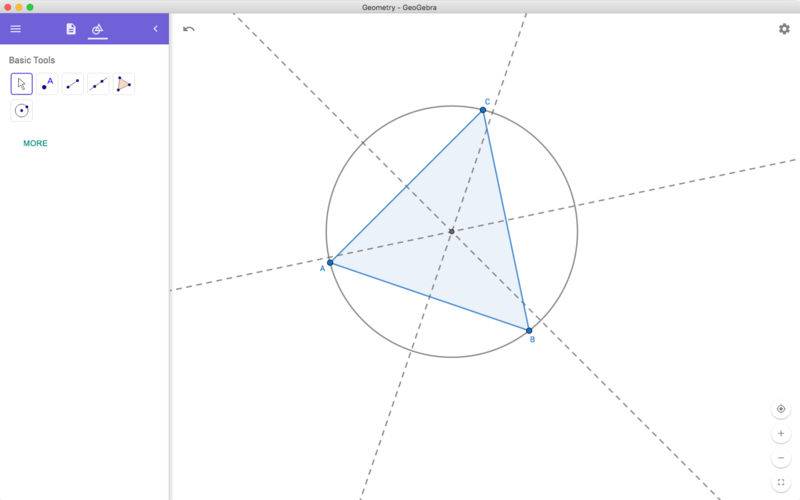The image size is (800, 500).
Task: Close the GeoGebra window
Action: 8,7
